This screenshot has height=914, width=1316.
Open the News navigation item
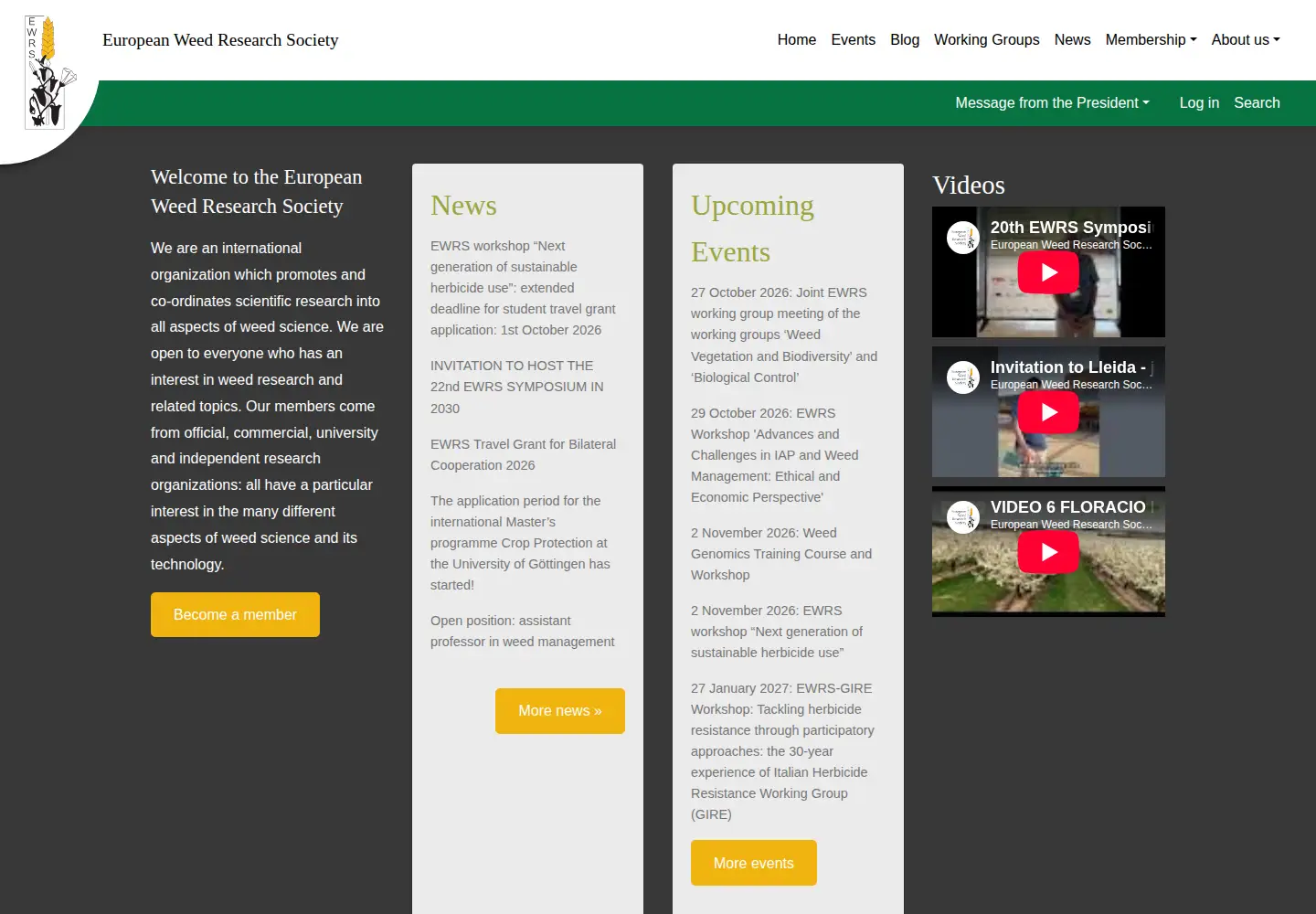(1072, 40)
